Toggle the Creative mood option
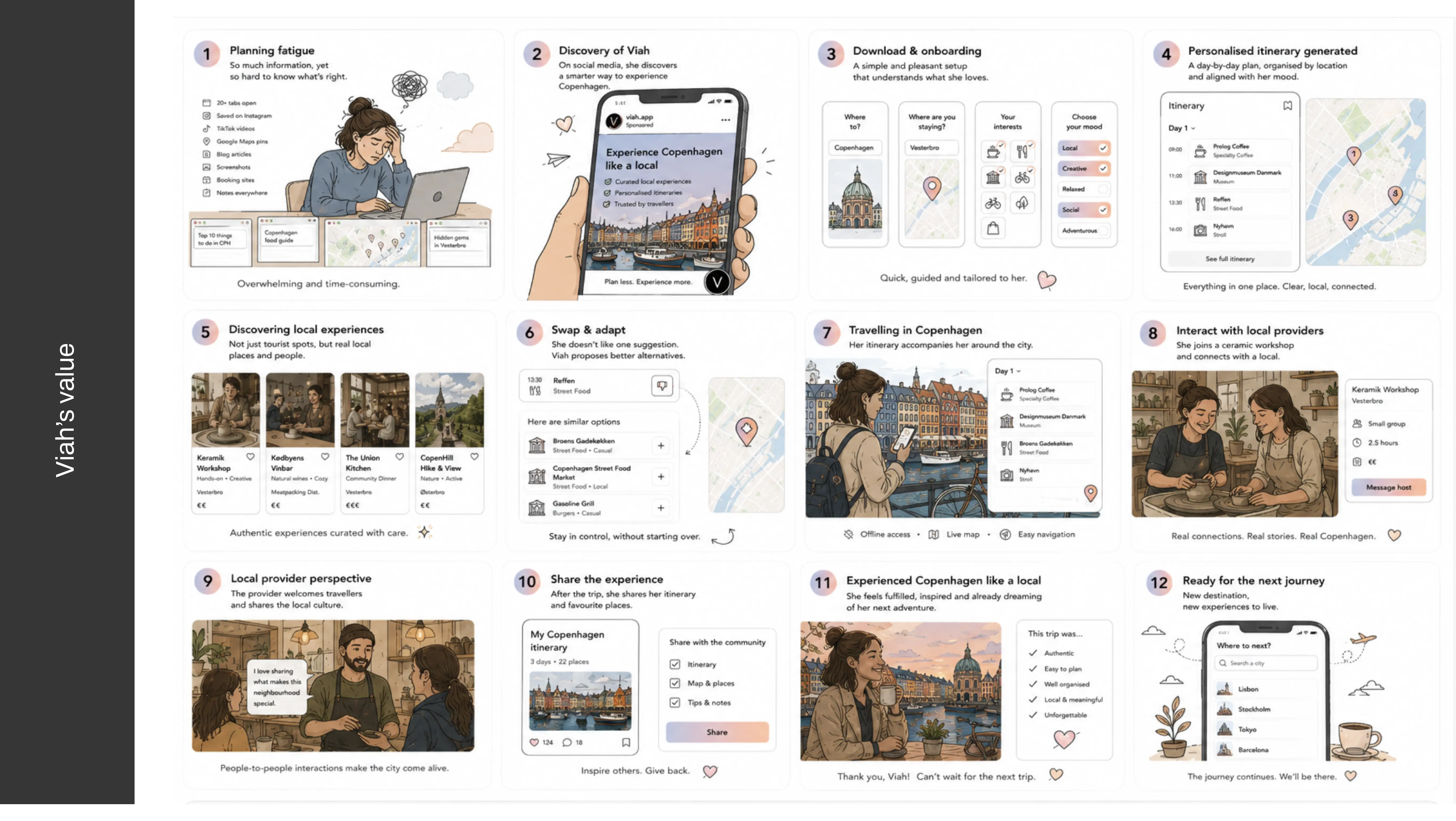This screenshot has width=1456, height=821. (x=1084, y=168)
